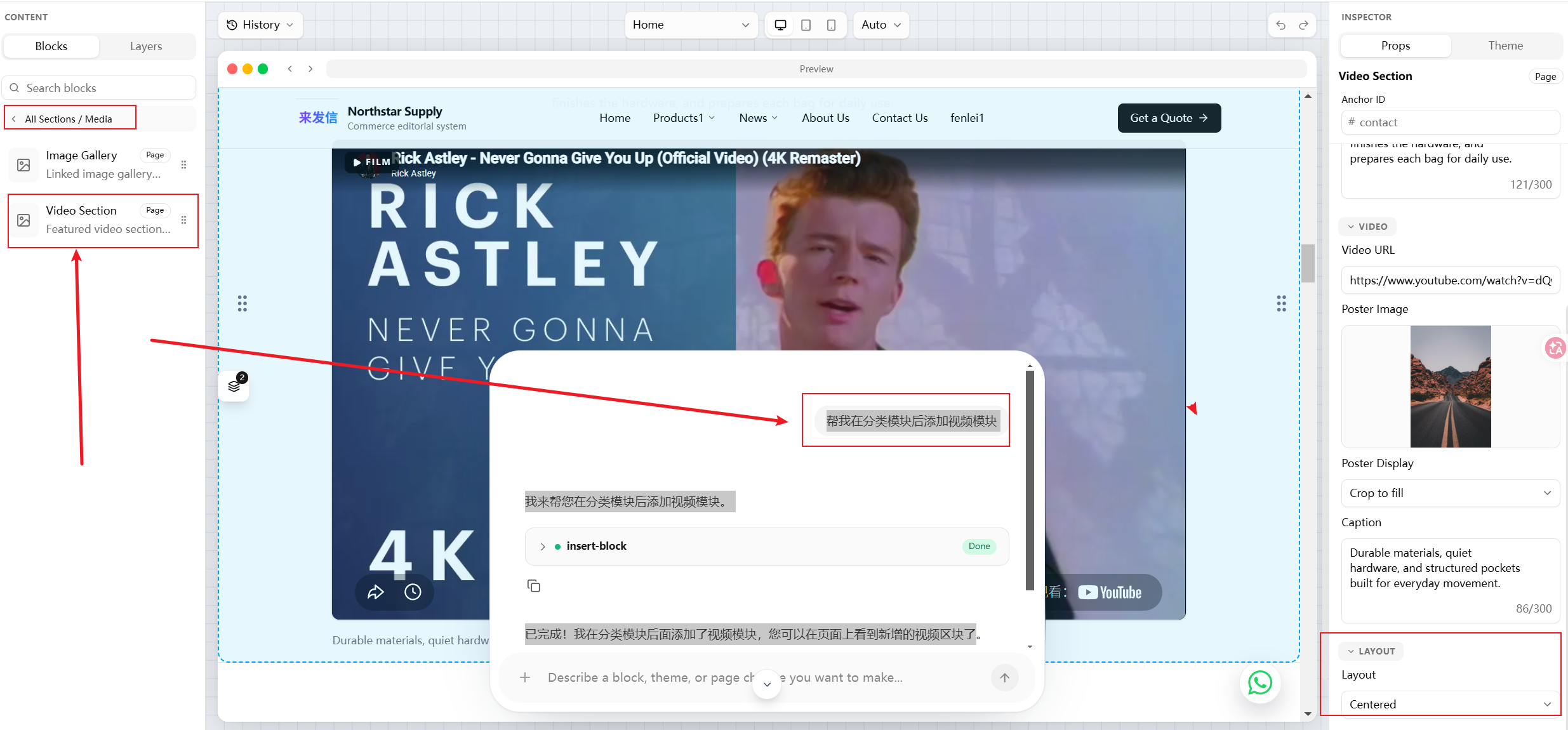
Task: Switch to mobile viewport icon
Action: 831,25
